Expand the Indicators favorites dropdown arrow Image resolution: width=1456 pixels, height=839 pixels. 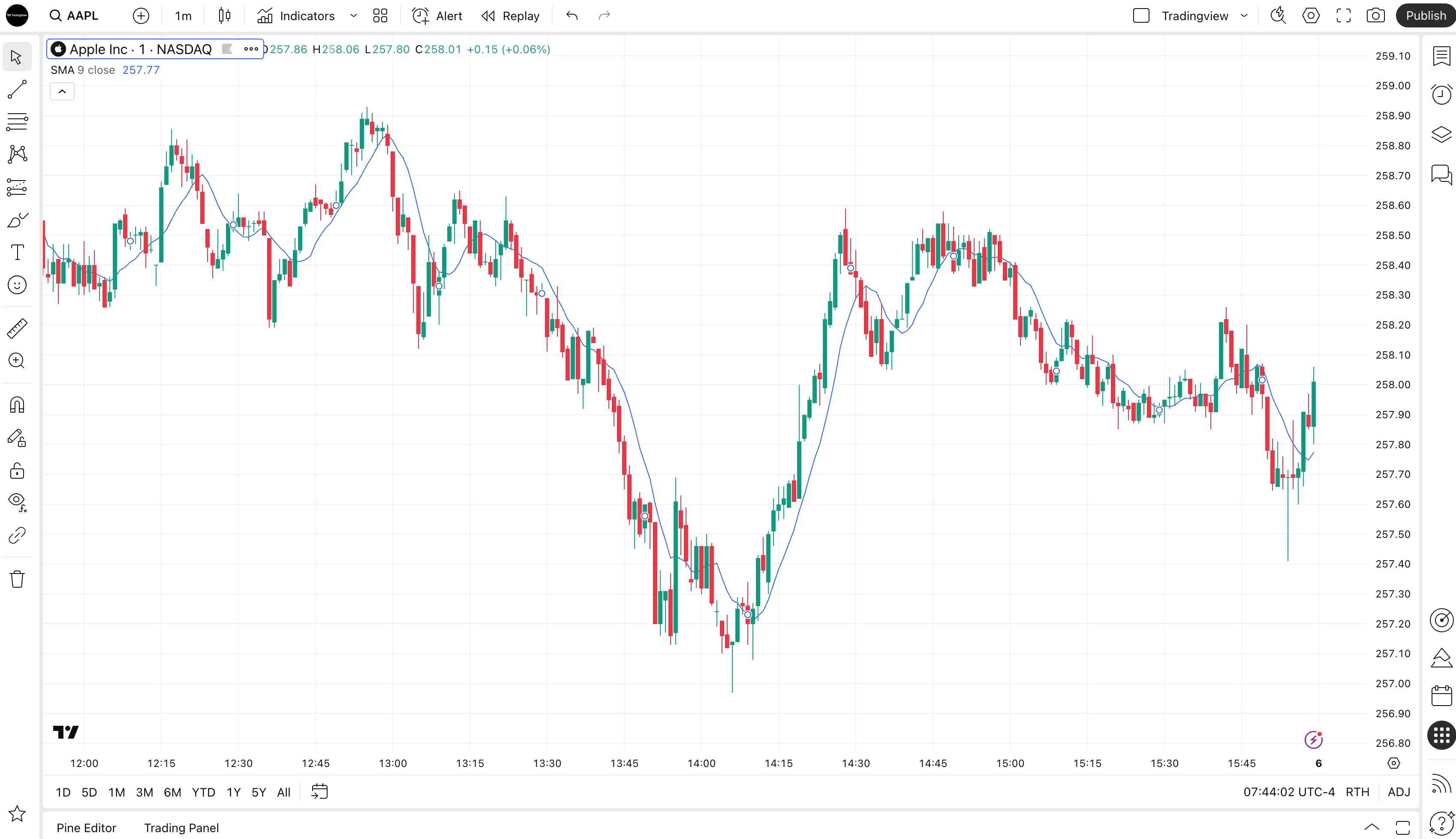tap(354, 15)
